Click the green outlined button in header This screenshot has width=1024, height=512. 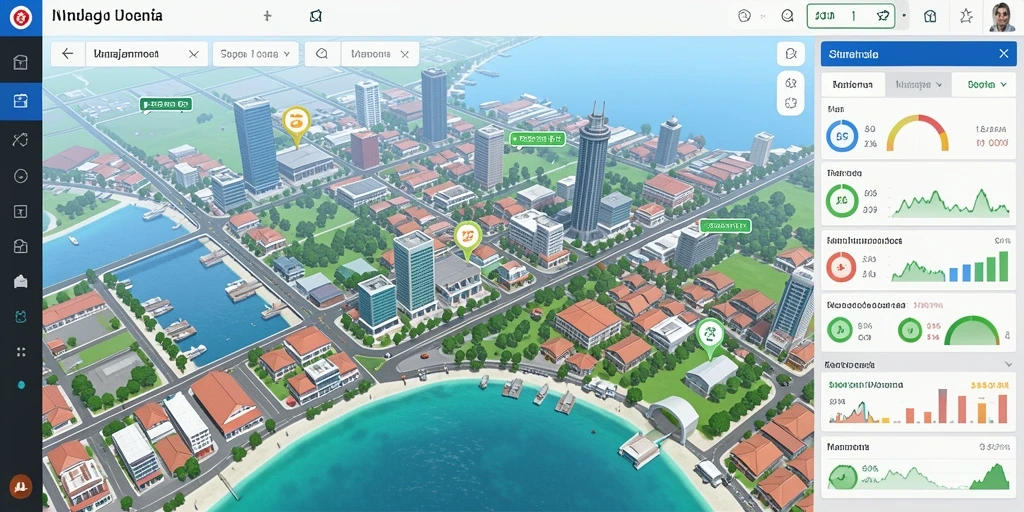click(x=851, y=16)
